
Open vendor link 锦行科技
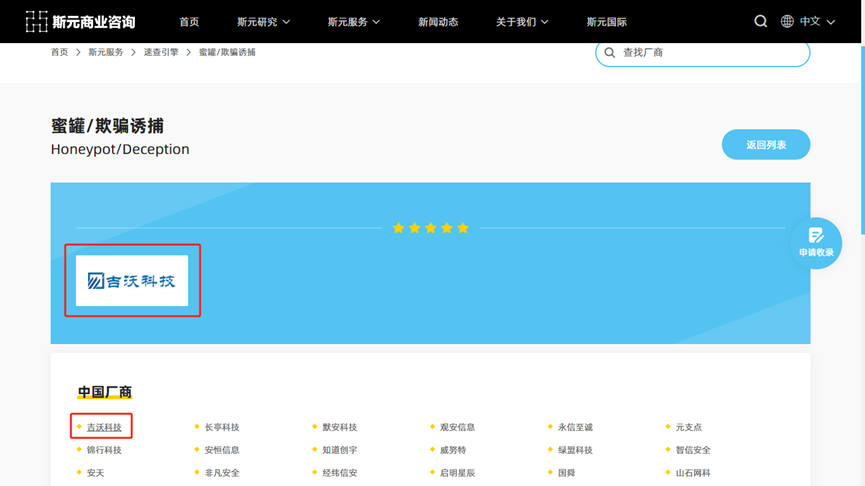click(x=104, y=450)
